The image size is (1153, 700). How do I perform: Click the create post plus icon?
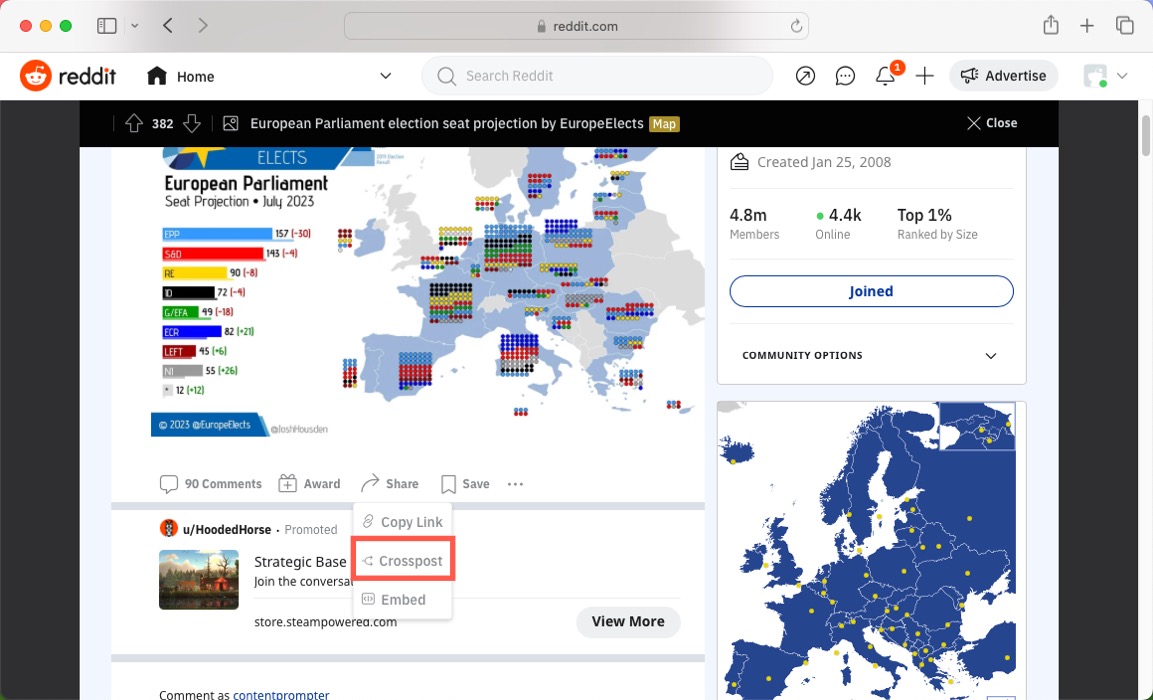[925, 76]
